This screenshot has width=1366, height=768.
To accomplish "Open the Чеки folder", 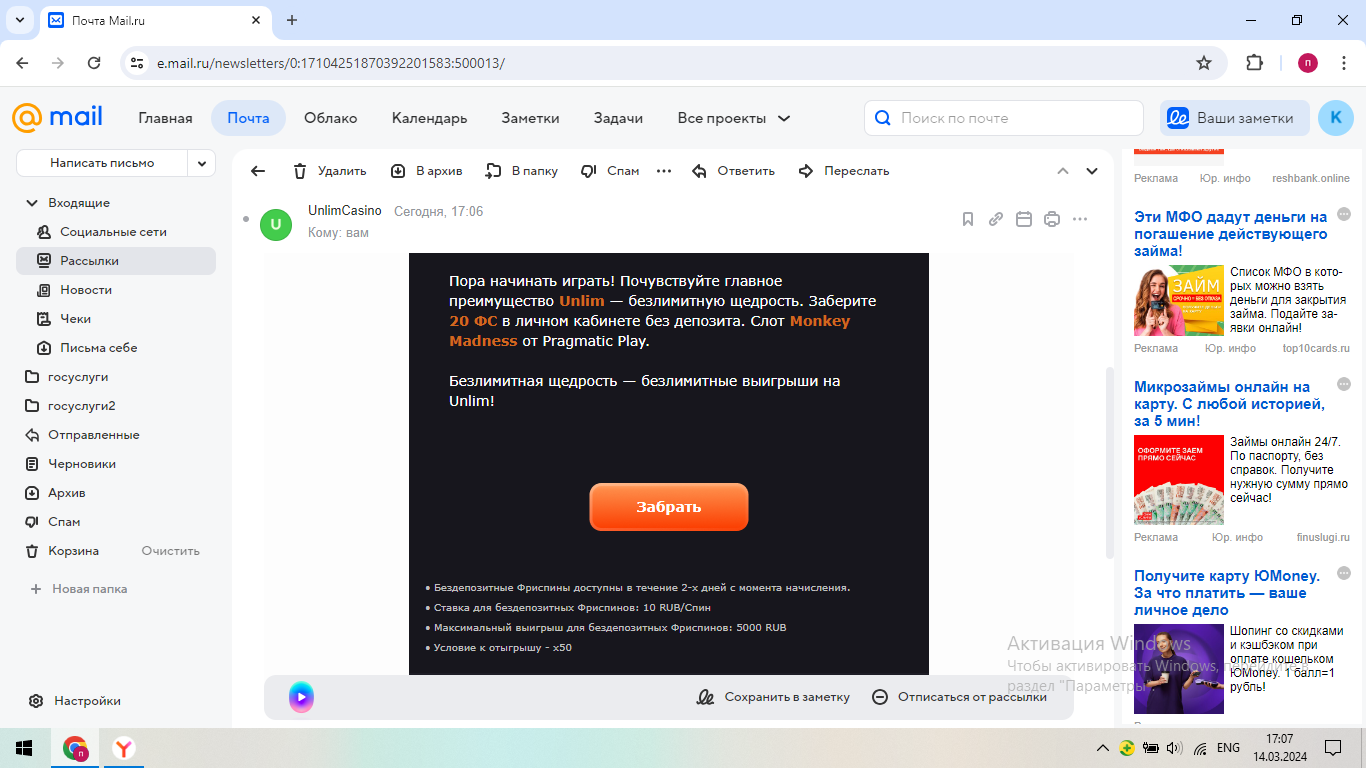I will 116,319.
